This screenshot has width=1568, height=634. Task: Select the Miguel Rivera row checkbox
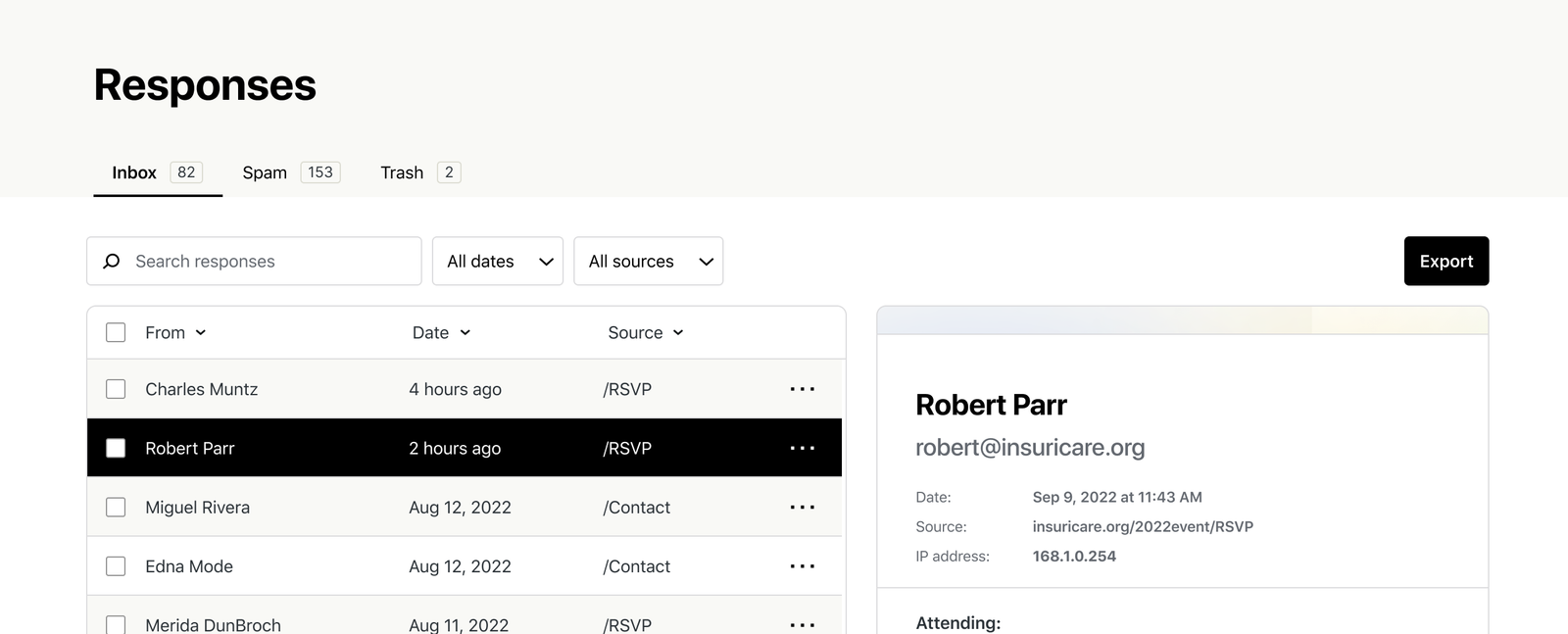pos(116,508)
